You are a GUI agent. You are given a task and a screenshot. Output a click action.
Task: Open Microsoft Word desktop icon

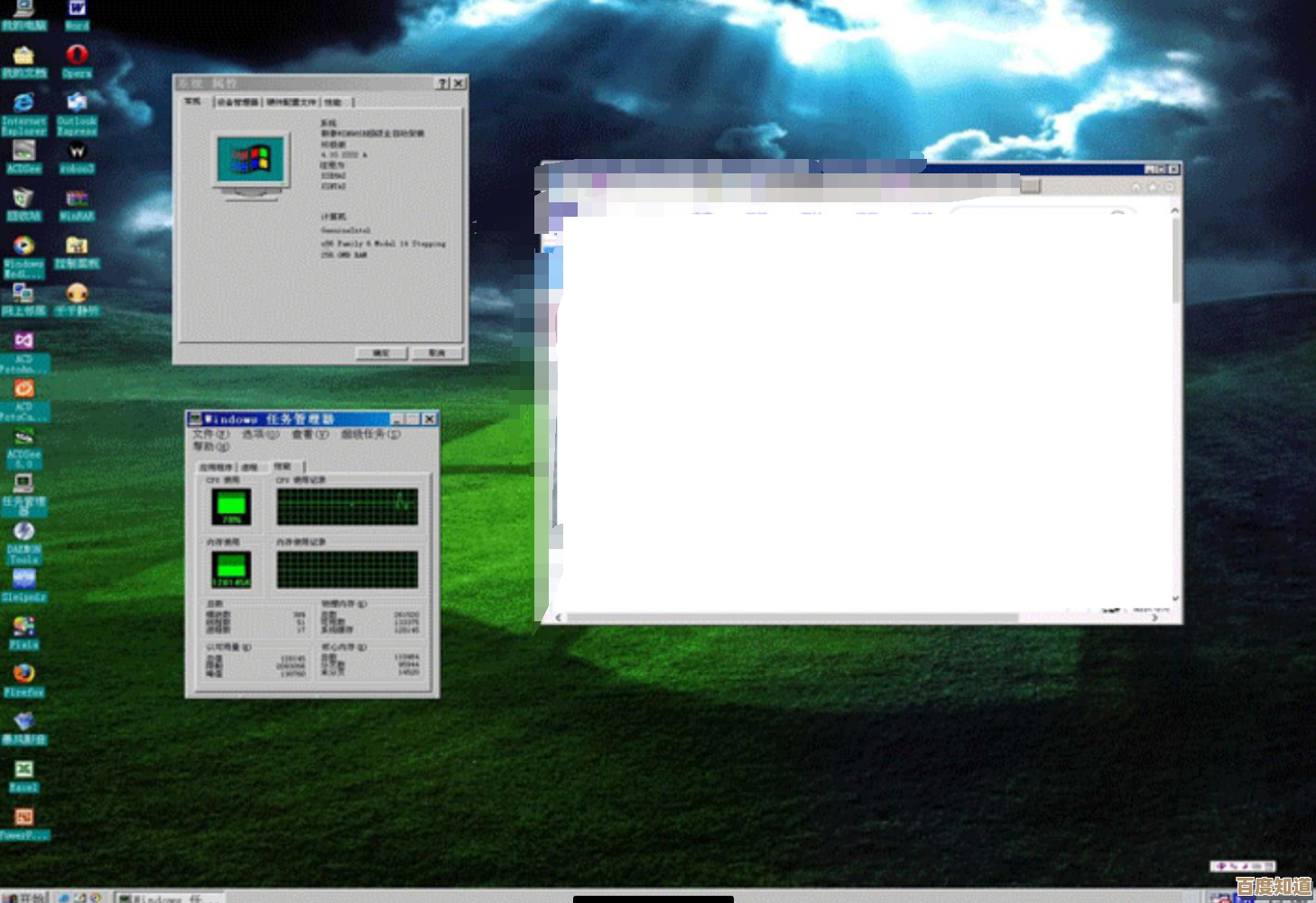point(77,11)
